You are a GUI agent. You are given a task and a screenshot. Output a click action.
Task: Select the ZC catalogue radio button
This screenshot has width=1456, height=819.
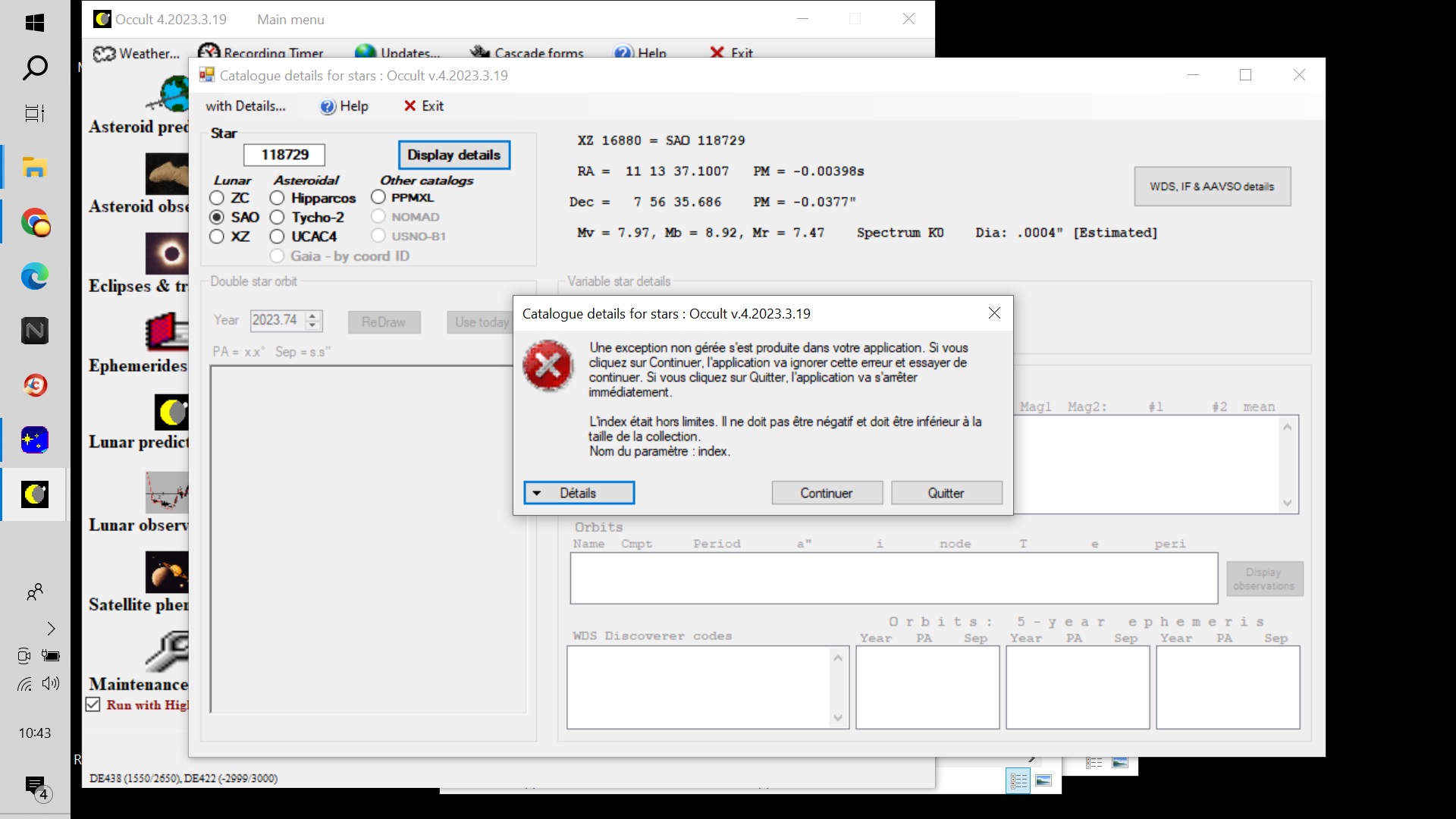[217, 198]
